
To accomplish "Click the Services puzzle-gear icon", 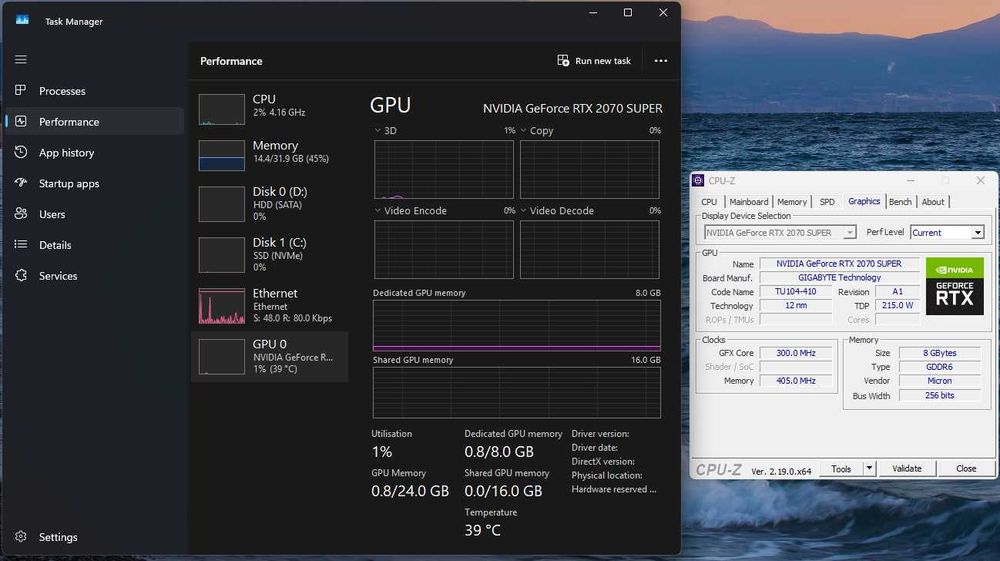I will tap(20, 275).
